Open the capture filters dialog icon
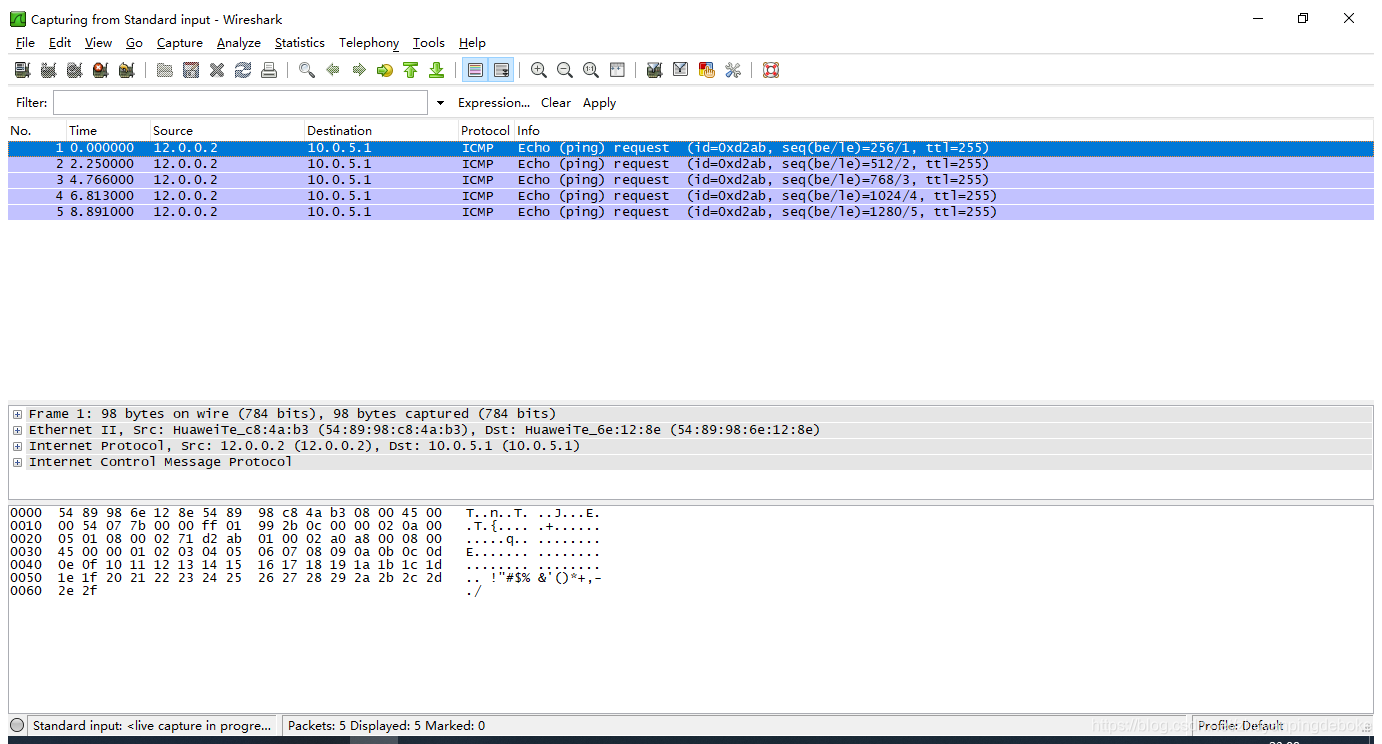 pyautogui.click(x=655, y=70)
